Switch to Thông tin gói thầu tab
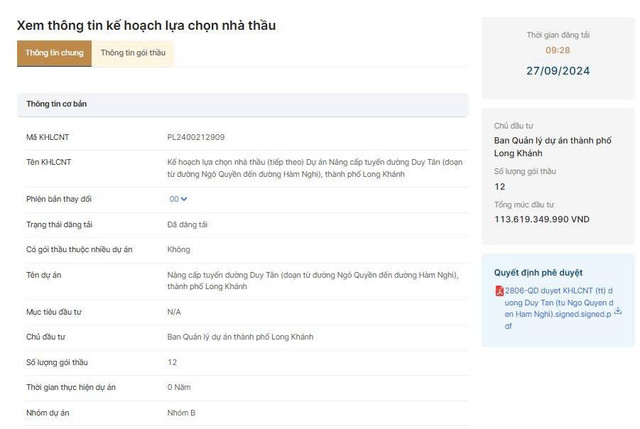This screenshot has height=429, width=640. 133,53
